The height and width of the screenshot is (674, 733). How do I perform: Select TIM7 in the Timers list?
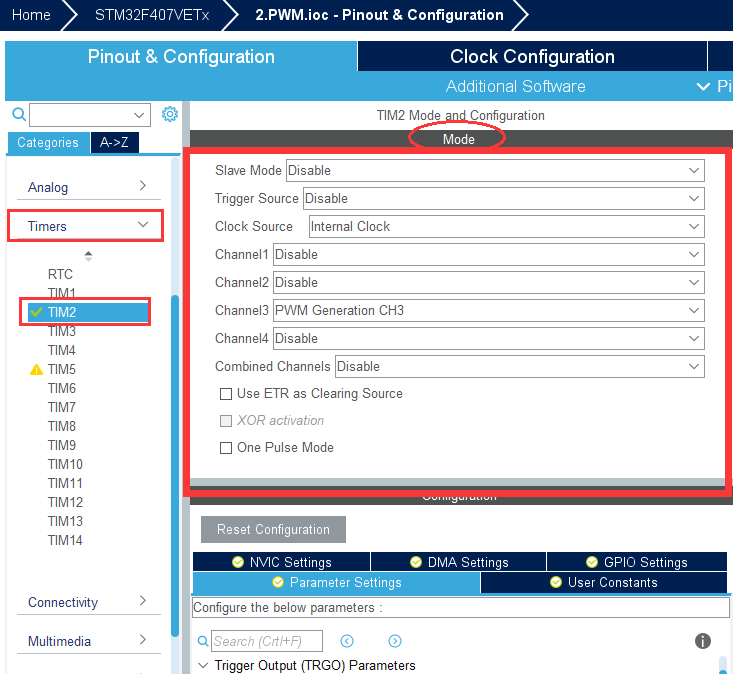(x=62, y=407)
